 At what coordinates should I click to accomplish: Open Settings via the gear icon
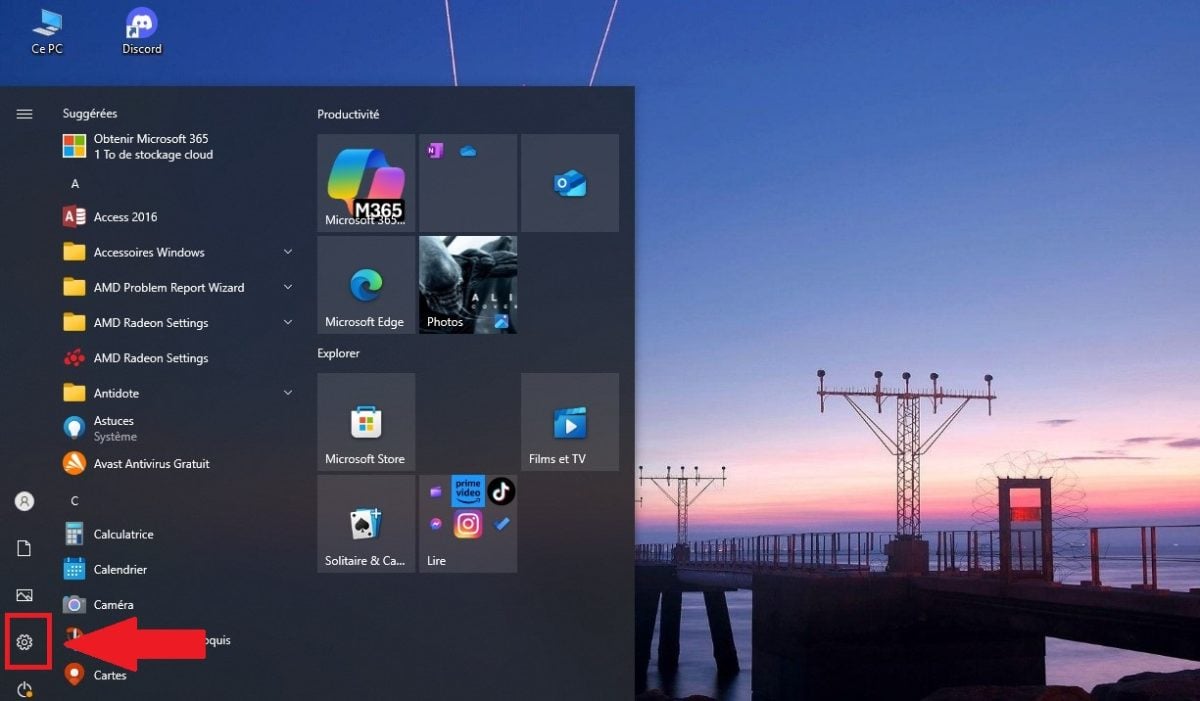[x=25, y=641]
